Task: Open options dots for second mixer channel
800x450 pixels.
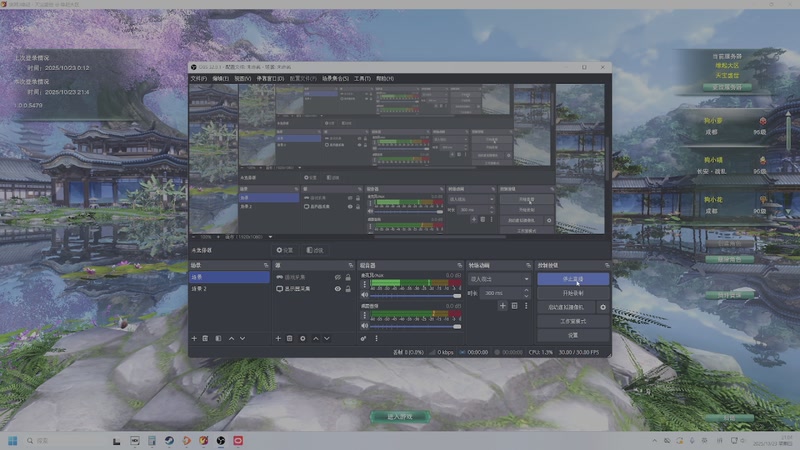Action: pos(365,315)
